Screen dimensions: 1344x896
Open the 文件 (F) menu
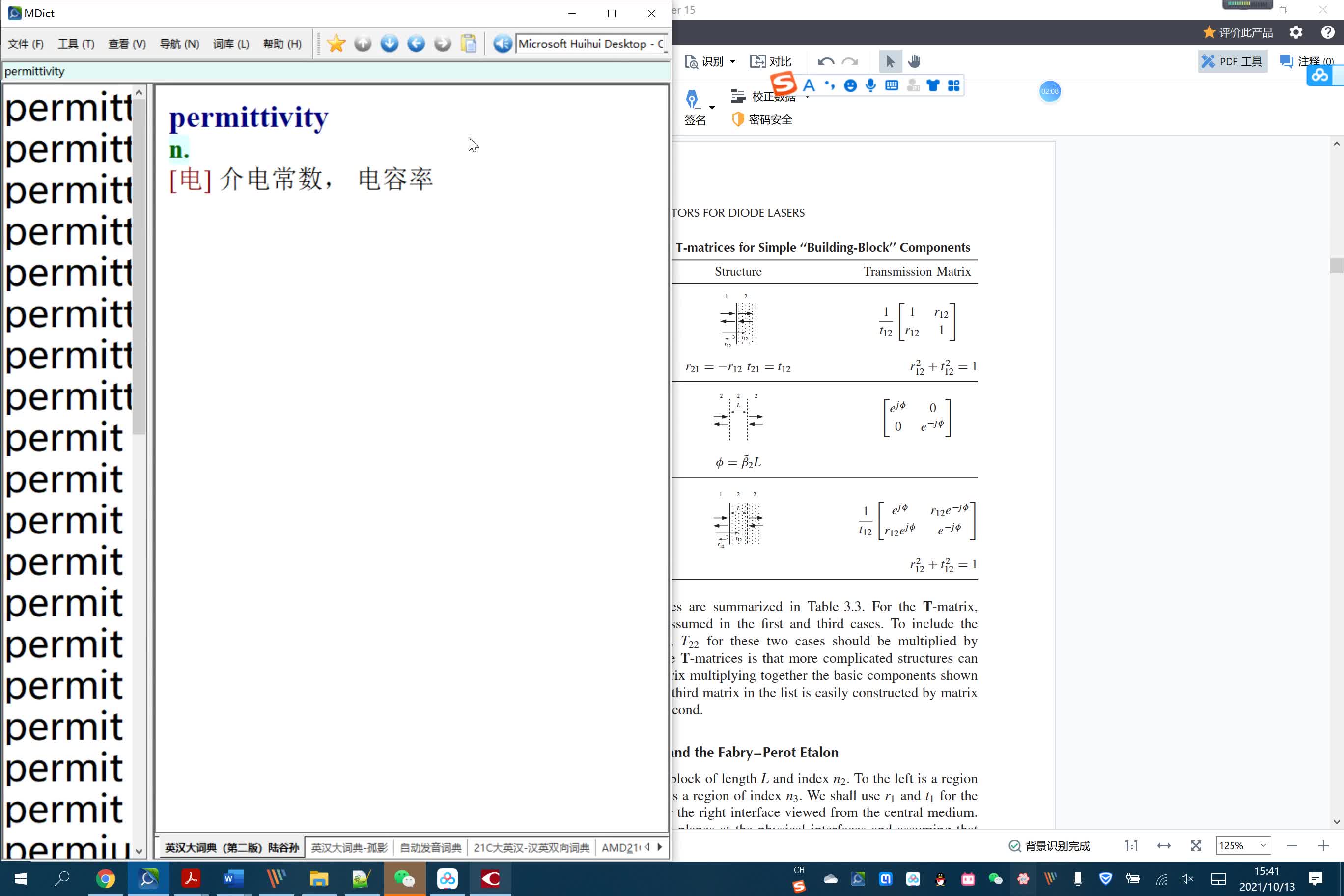26,44
